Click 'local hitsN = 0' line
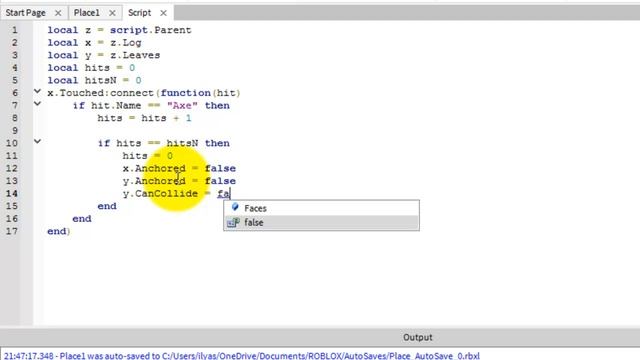This screenshot has height=360, width=640. (x=94, y=80)
